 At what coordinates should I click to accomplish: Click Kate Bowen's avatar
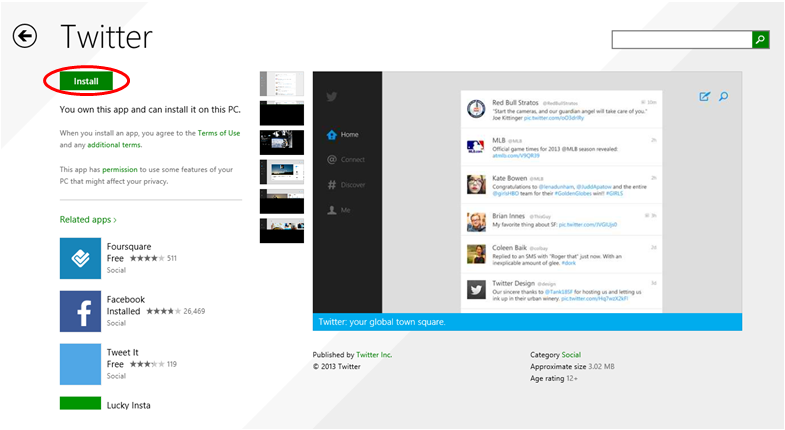(x=476, y=184)
